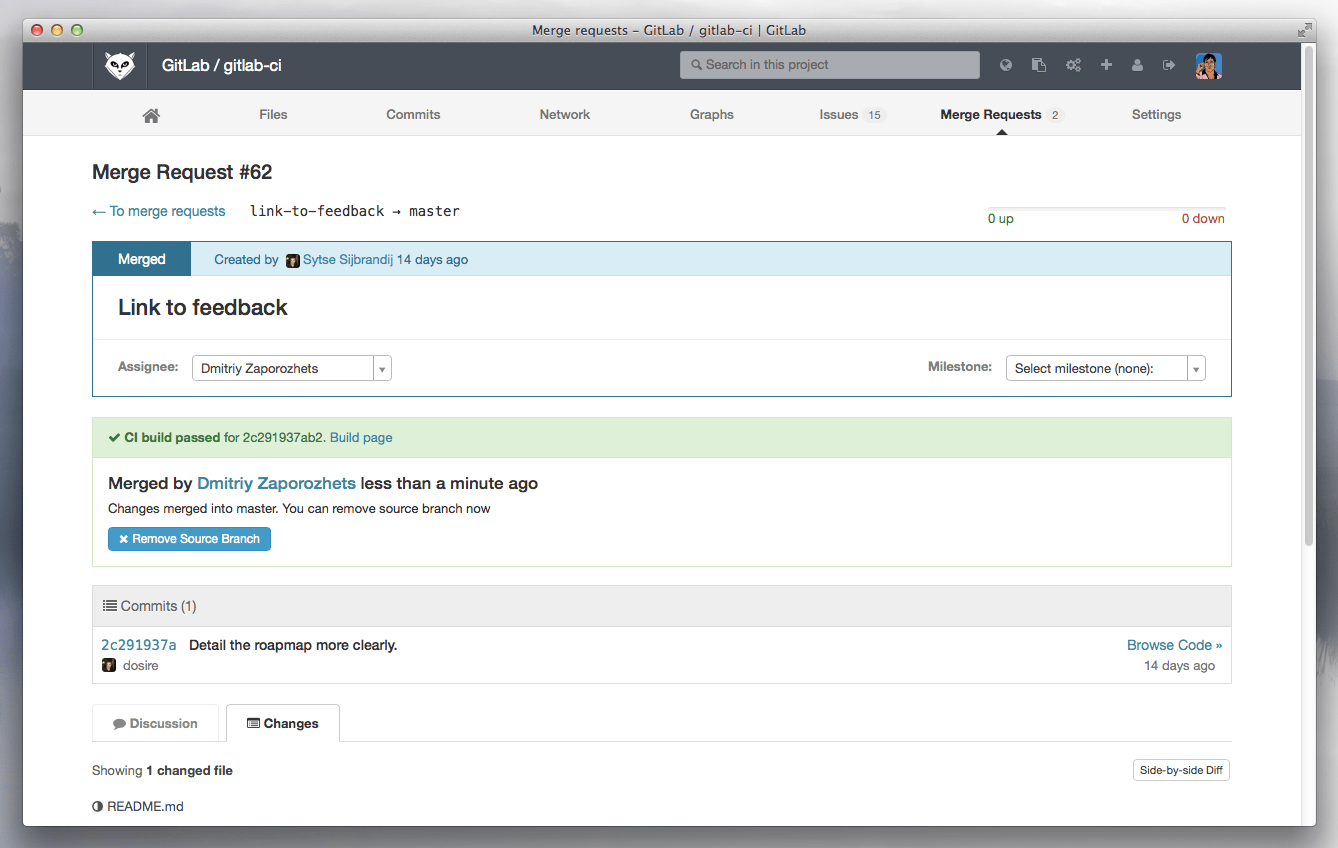This screenshot has width=1338, height=848.
Task: Switch to the Discussion tab
Action: [x=155, y=723]
